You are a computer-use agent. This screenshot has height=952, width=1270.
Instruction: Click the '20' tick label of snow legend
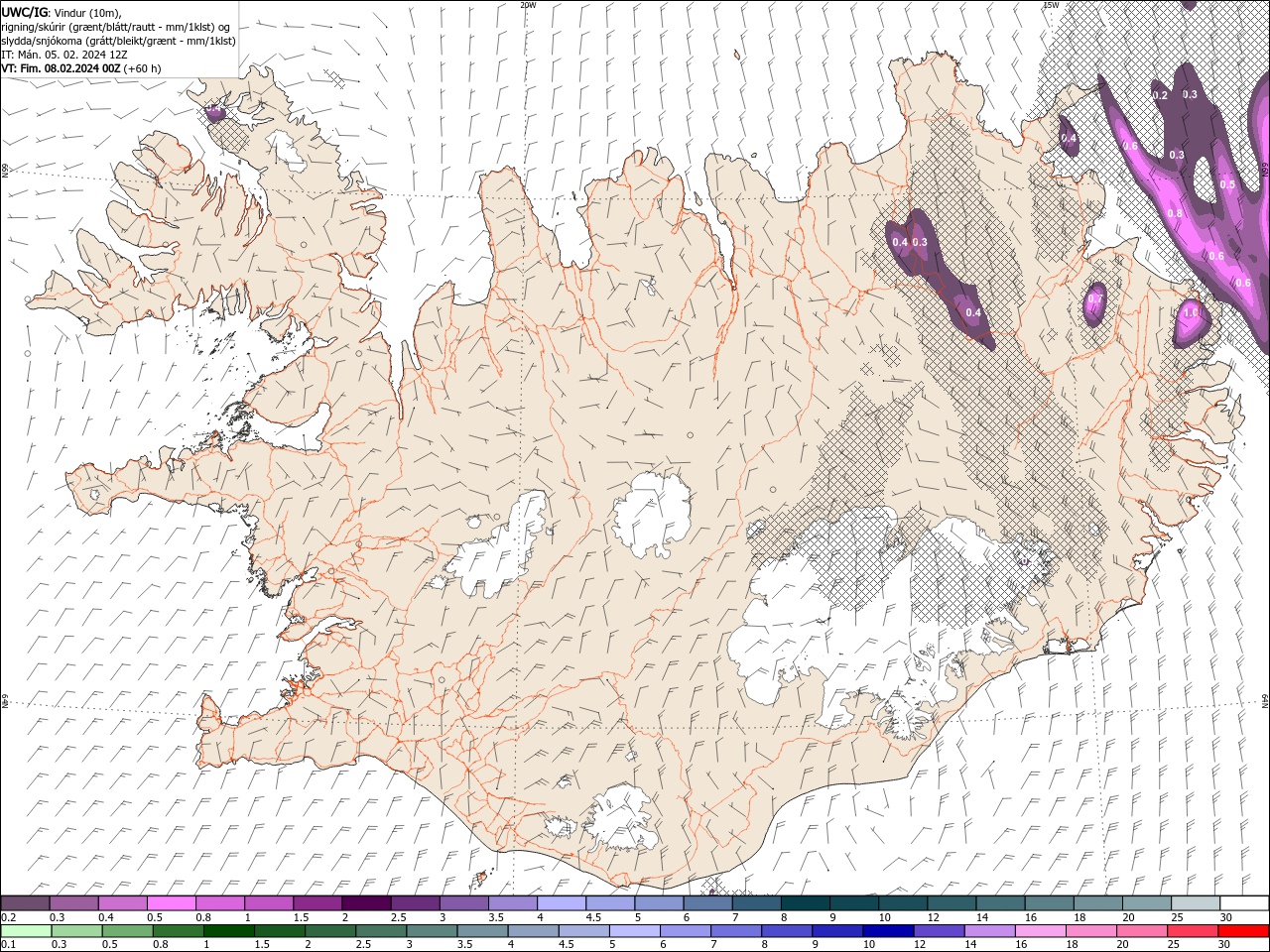[1129, 917]
